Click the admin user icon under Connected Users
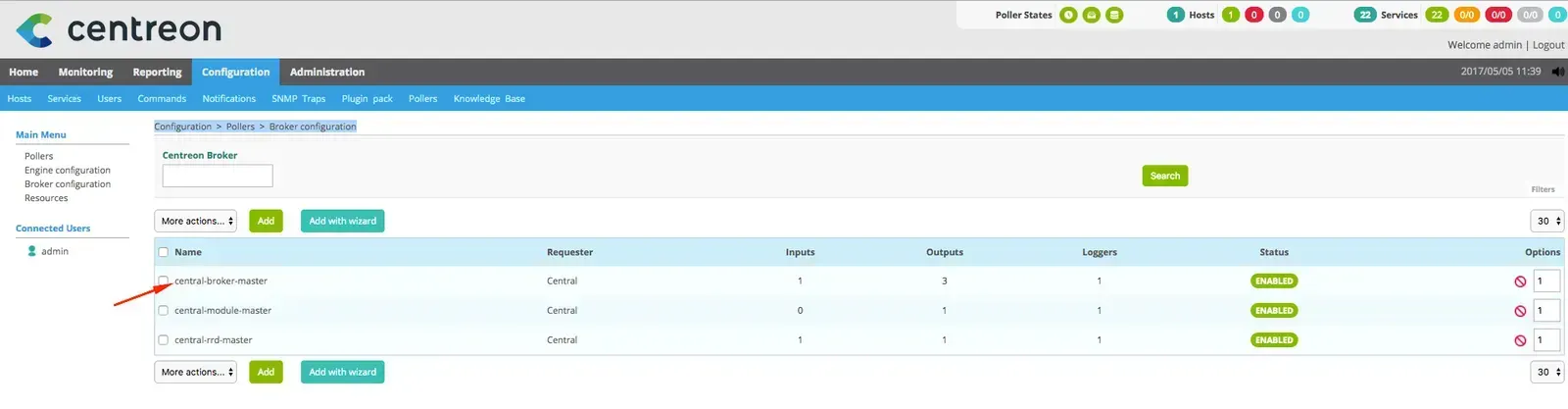Viewport: 1568px width, 409px height. pyautogui.click(x=32, y=251)
